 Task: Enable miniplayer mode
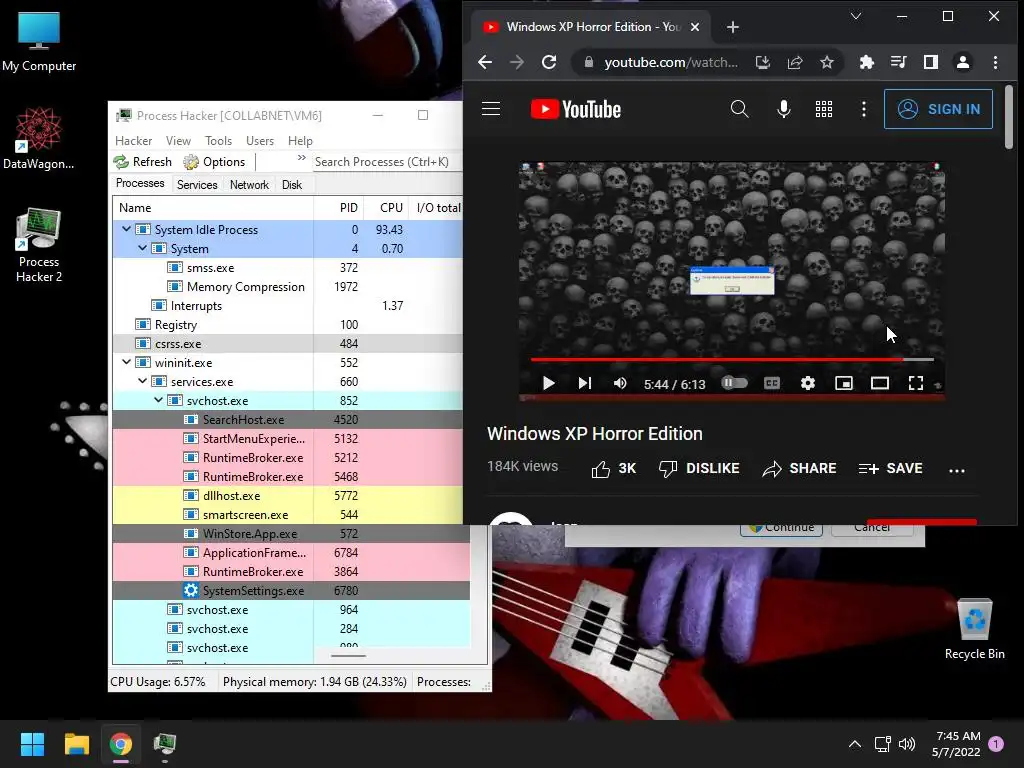(x=844, y=383)
